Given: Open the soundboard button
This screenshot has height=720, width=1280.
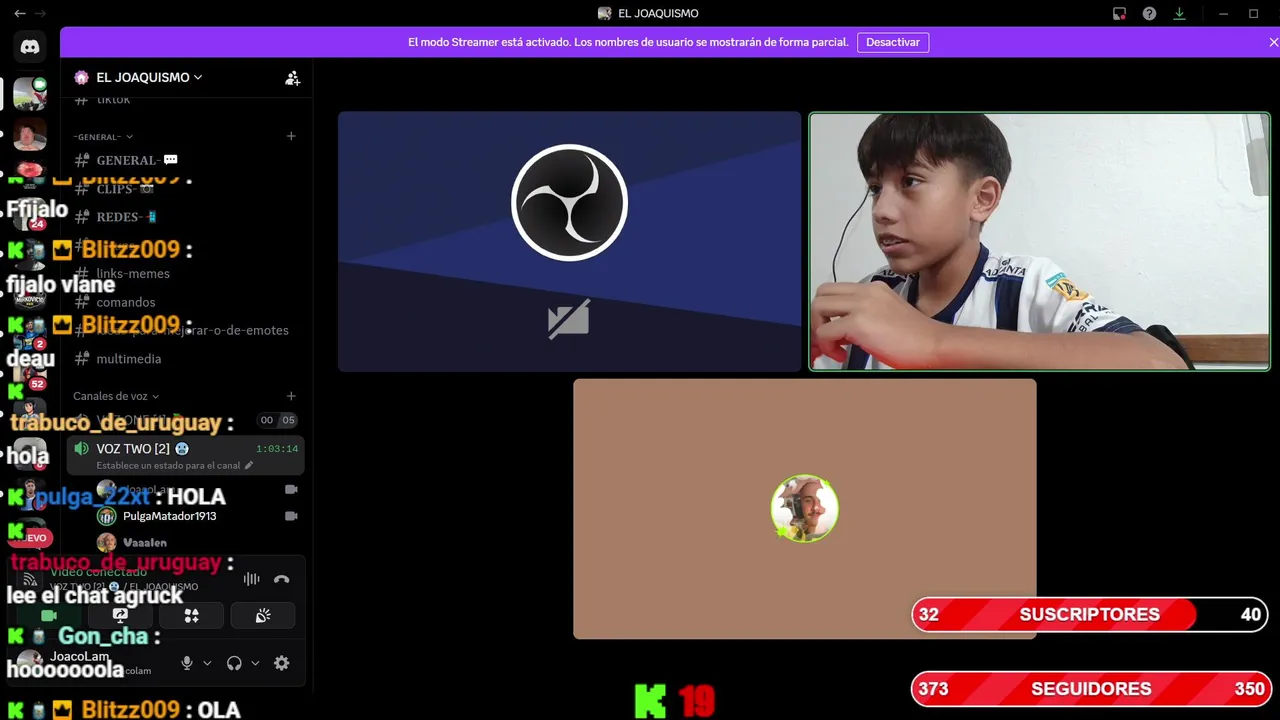Looking at the screenshot, I should tap(263, 615).
